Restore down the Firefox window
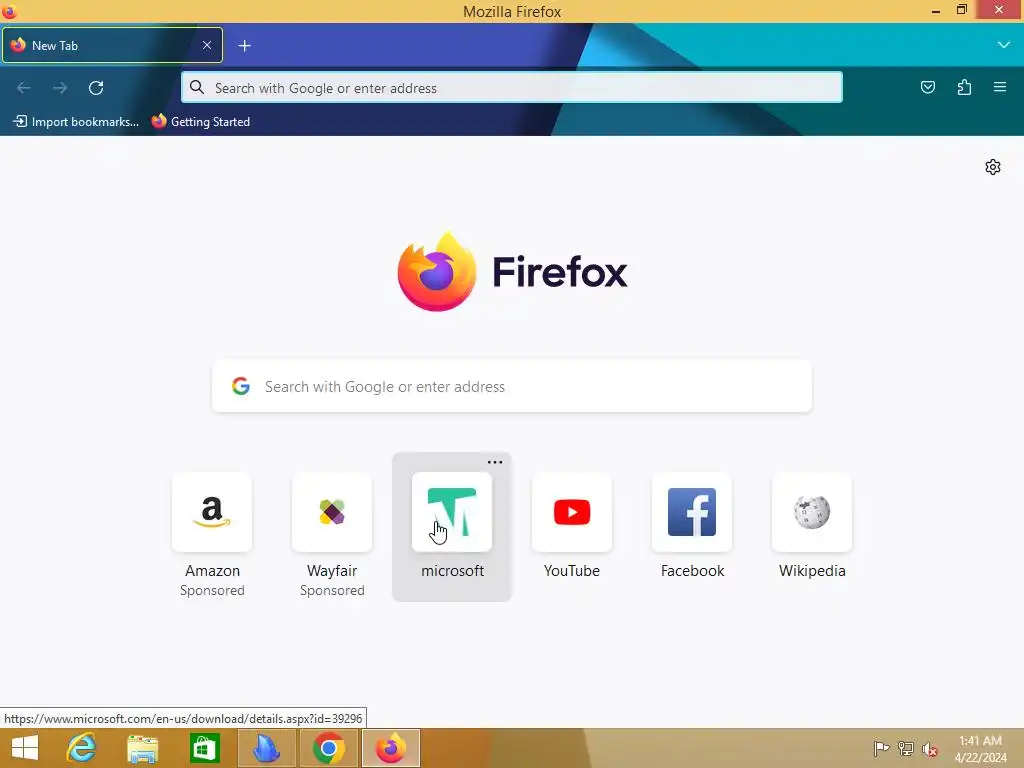Viewport: 1024px width, 768px height. (961, 10)
